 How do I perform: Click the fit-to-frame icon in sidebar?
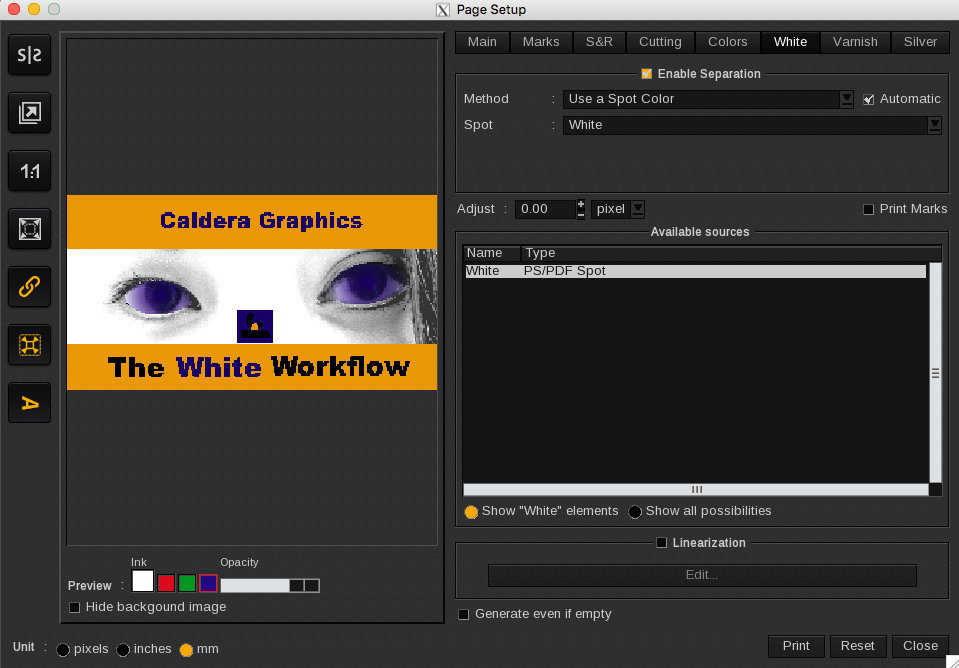29,229
